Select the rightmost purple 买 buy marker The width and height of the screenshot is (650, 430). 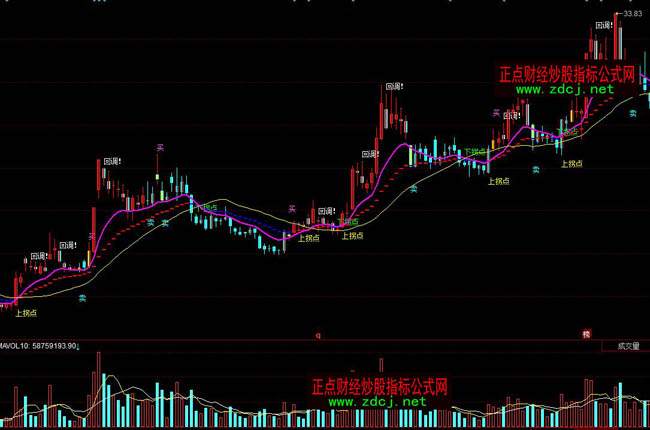click(496, 113)
